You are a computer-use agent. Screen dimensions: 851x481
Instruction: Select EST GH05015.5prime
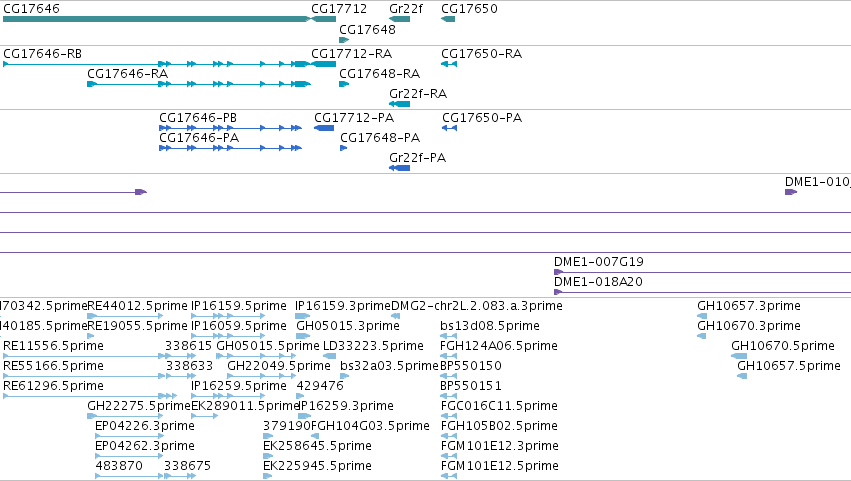(x=268, y=346)
